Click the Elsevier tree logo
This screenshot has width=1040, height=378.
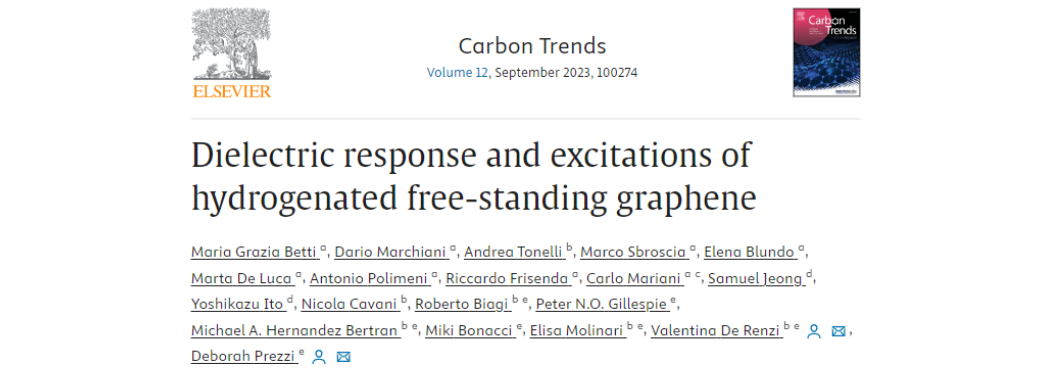(x=231, y=53)
